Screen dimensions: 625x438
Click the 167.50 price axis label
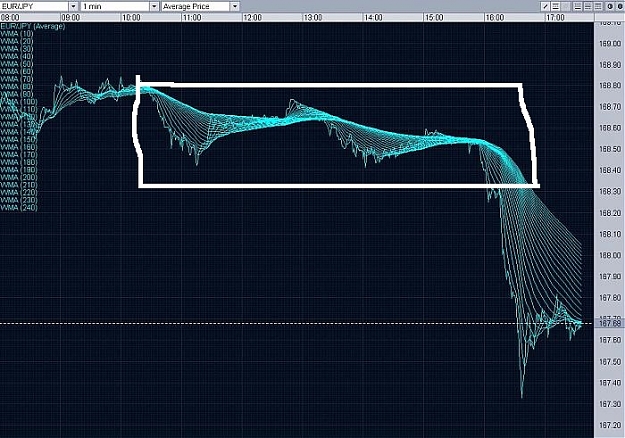(610, 361)
